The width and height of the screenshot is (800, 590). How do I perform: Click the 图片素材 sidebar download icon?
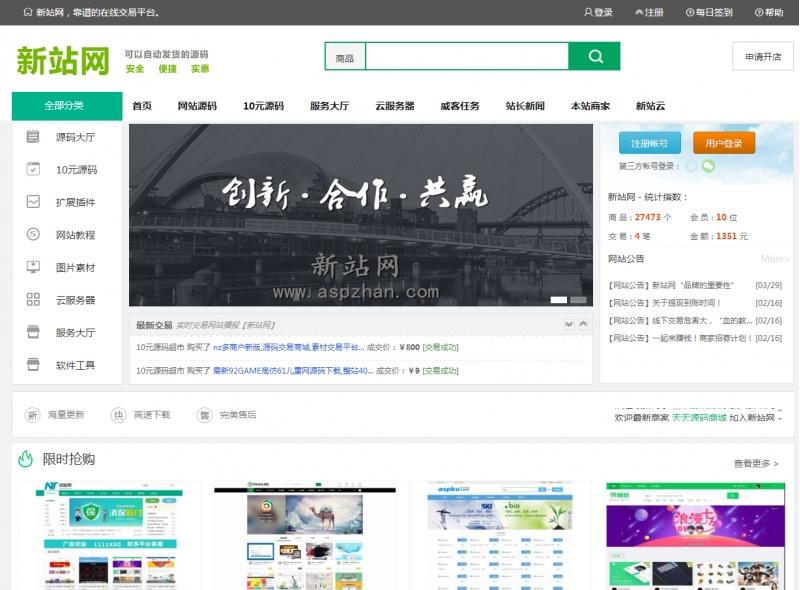click(33, 267)
